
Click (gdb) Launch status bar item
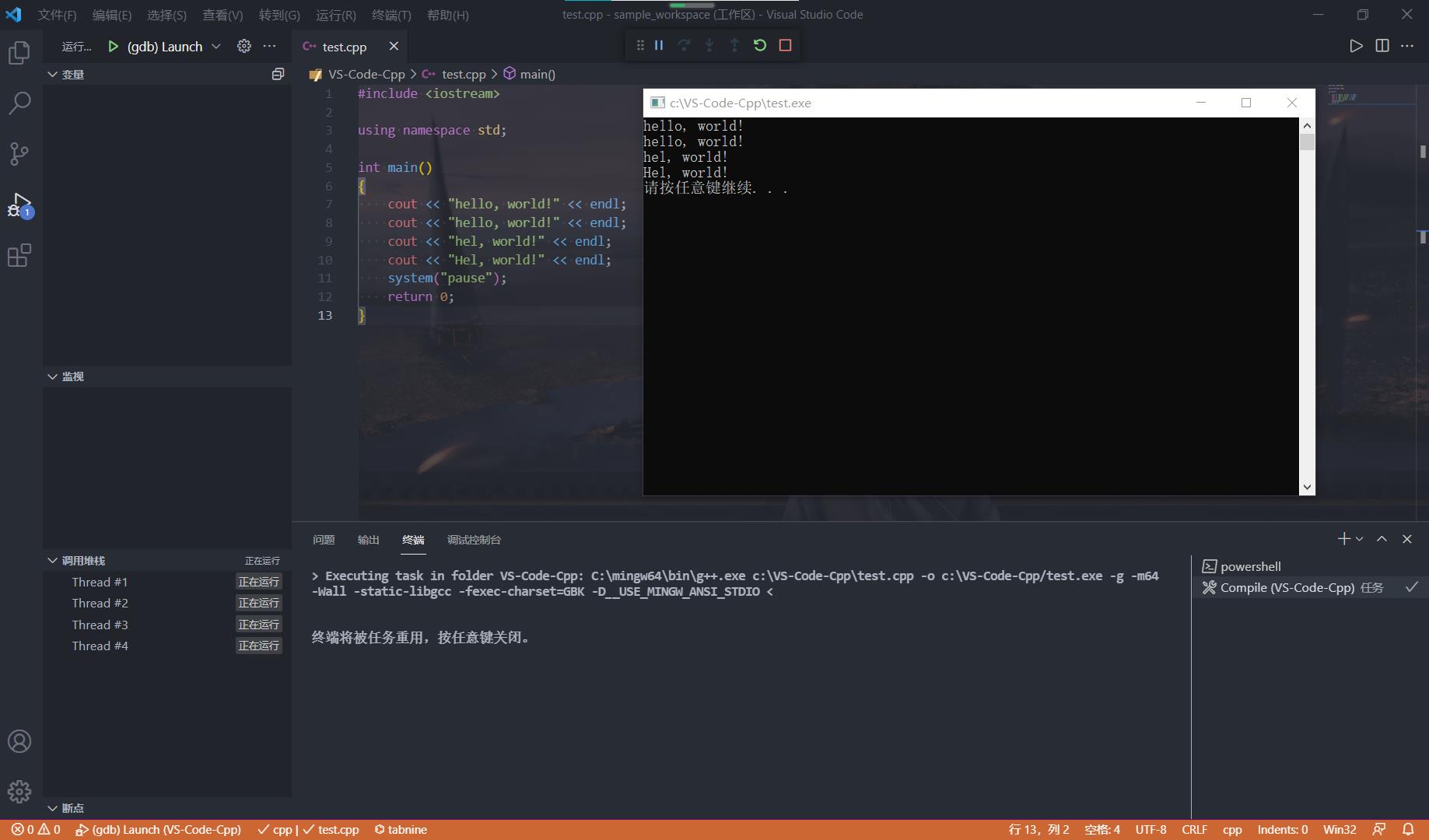tap(158, 829)
